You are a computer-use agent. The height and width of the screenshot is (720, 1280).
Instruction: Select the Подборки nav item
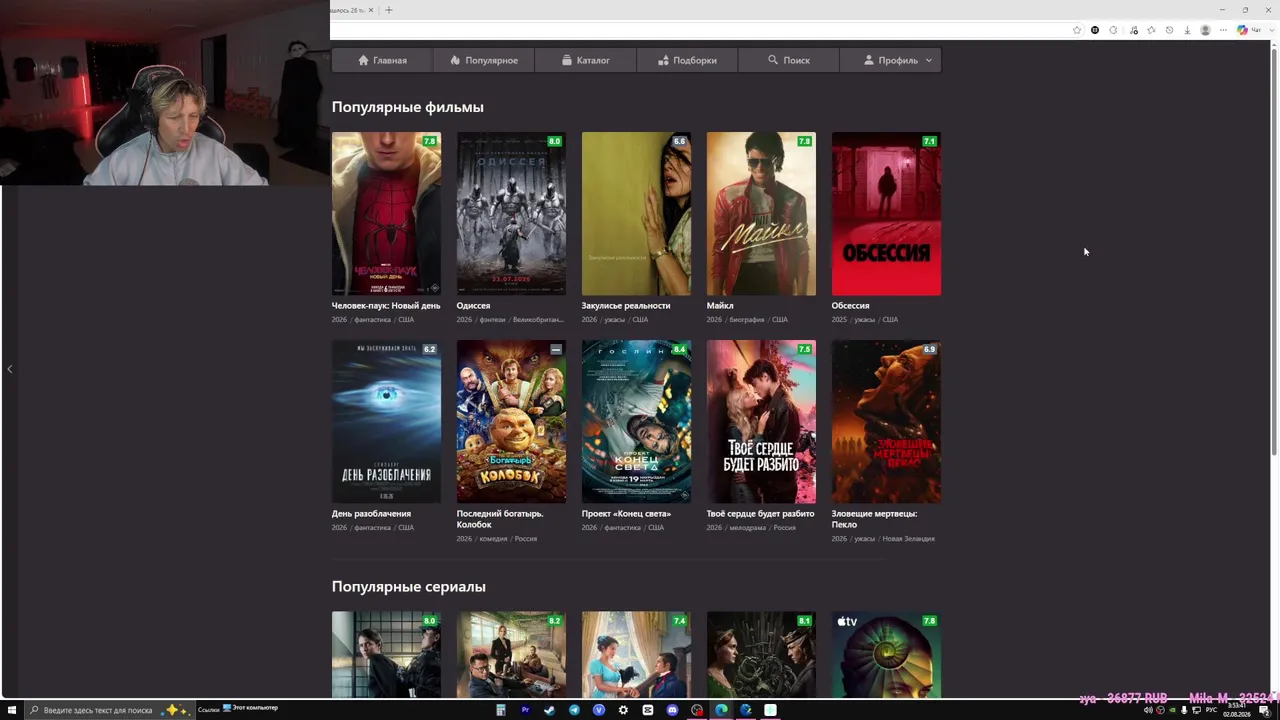tap(687, 60)
